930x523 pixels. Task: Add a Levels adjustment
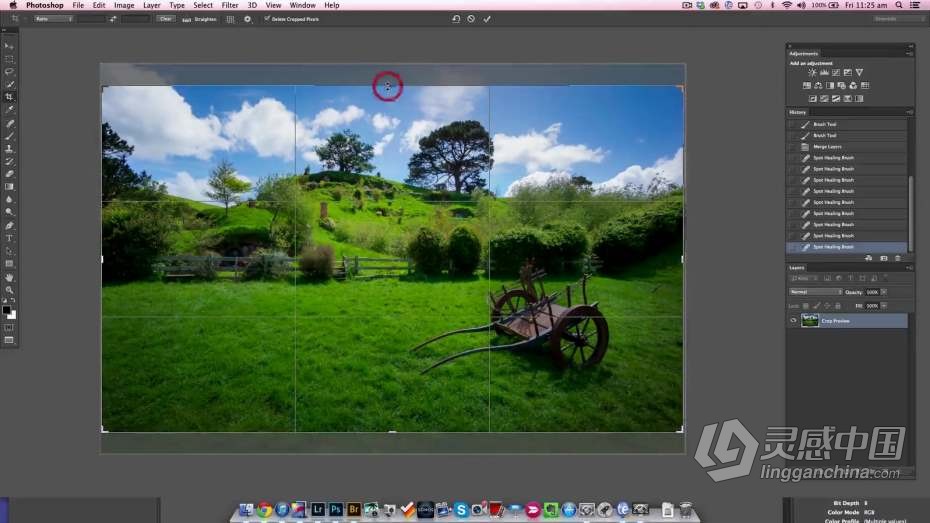(824, 72)
